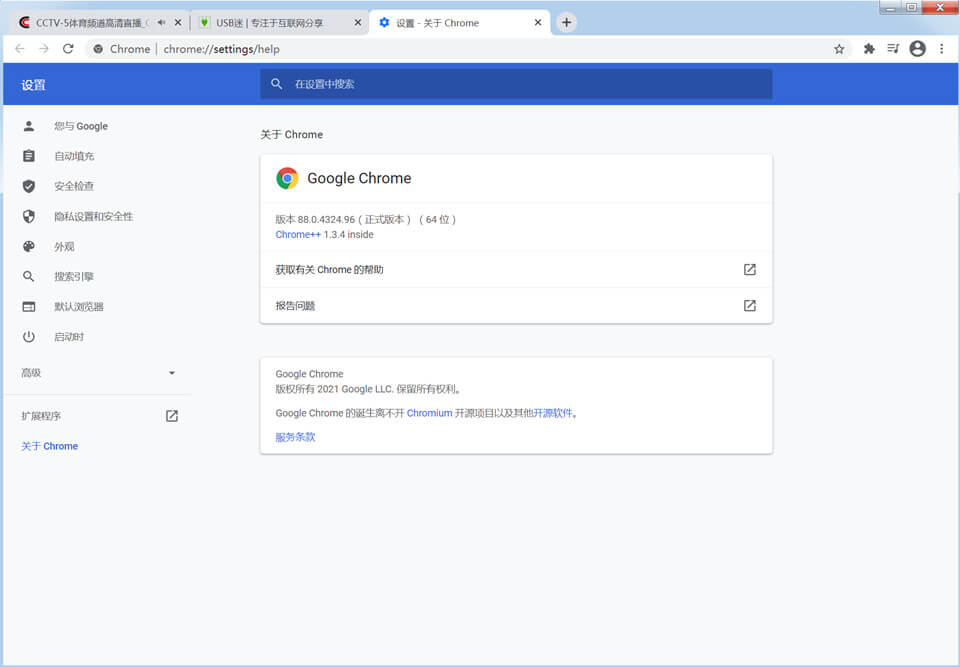960x667 pixels.
Task: Click copyright text 版权所有 2021 Google LLC
Action: click(334, 389)
